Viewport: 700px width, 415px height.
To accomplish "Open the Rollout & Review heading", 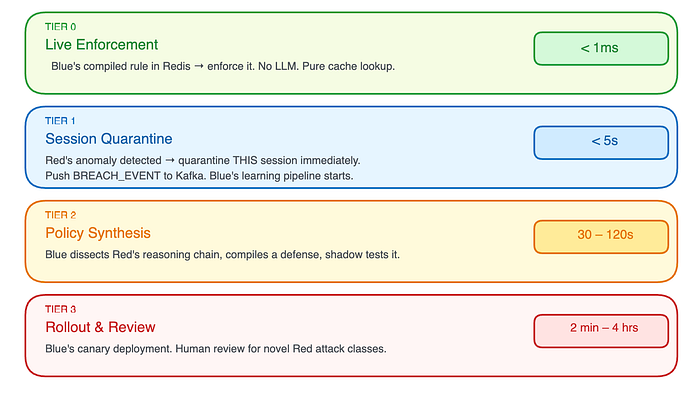I will pyautogui.click(x=100, y=327).
